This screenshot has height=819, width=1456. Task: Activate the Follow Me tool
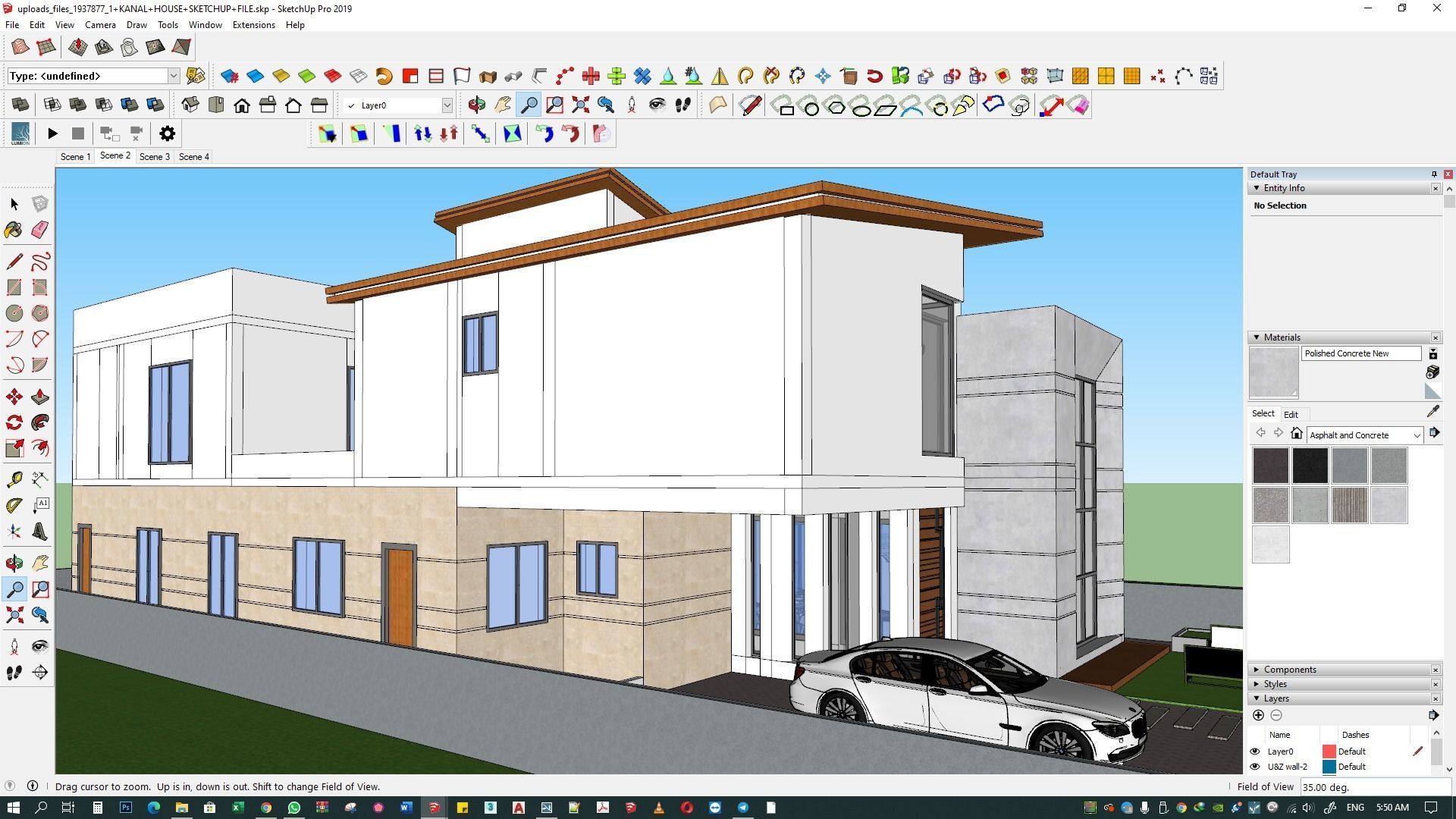39,422
